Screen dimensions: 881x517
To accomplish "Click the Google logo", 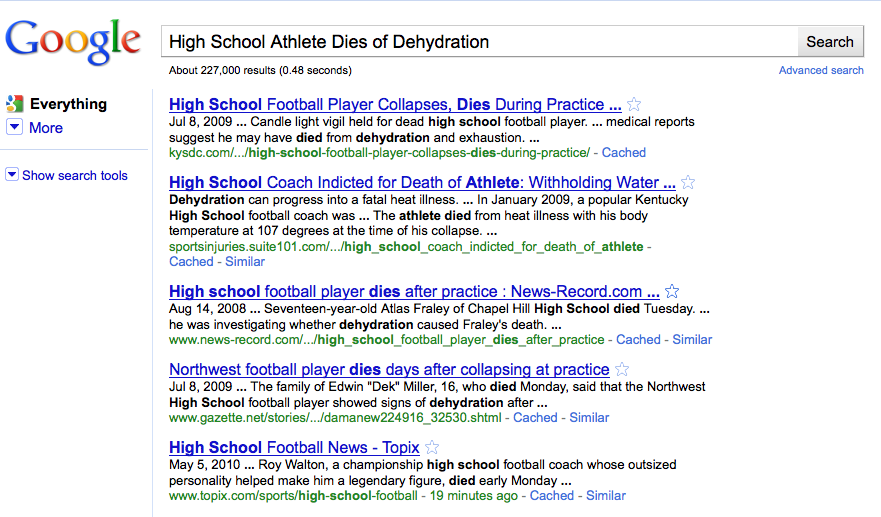I will (x=72, y=42).
